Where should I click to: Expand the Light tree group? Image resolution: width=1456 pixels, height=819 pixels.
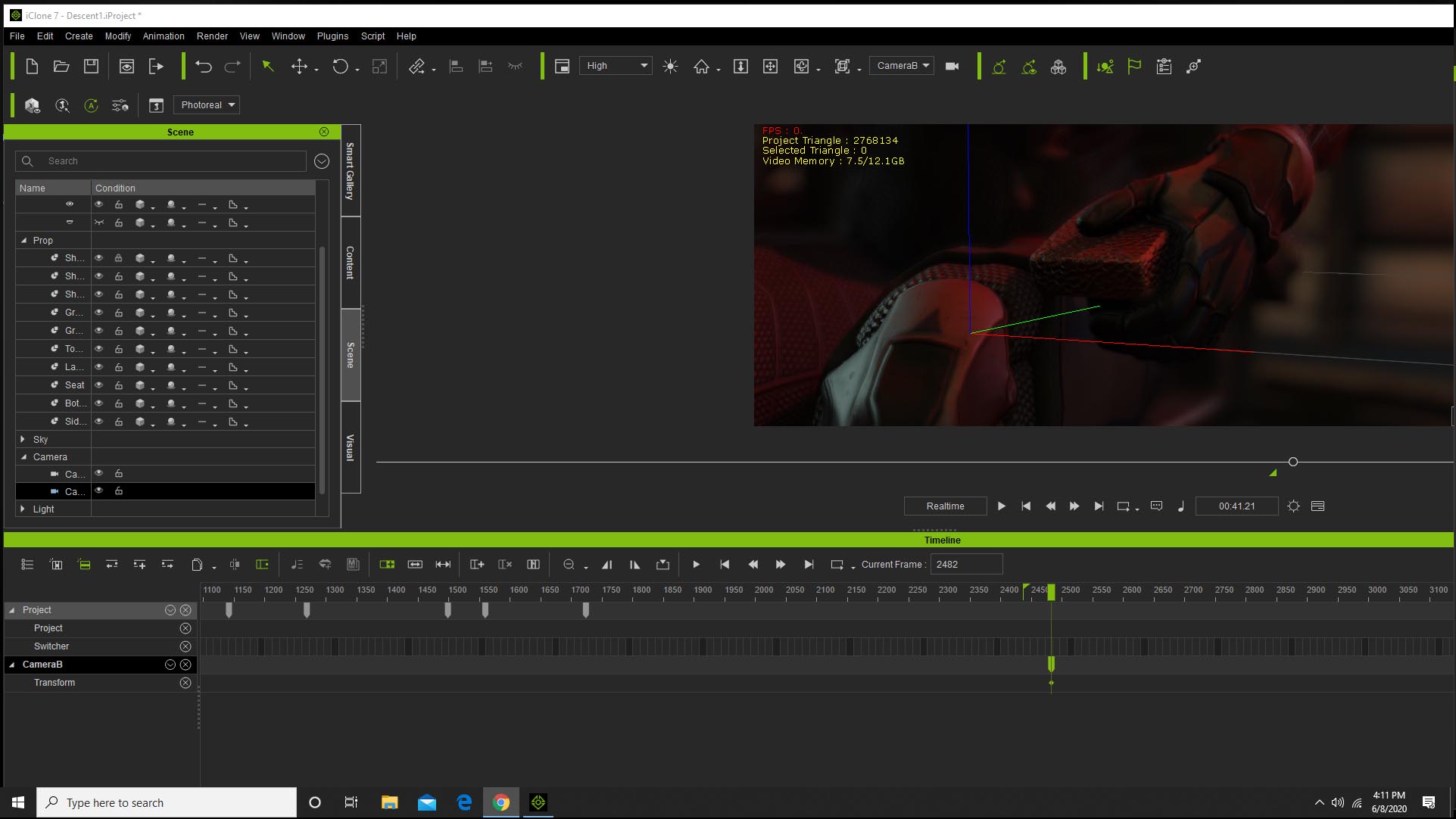pos(23,509)
